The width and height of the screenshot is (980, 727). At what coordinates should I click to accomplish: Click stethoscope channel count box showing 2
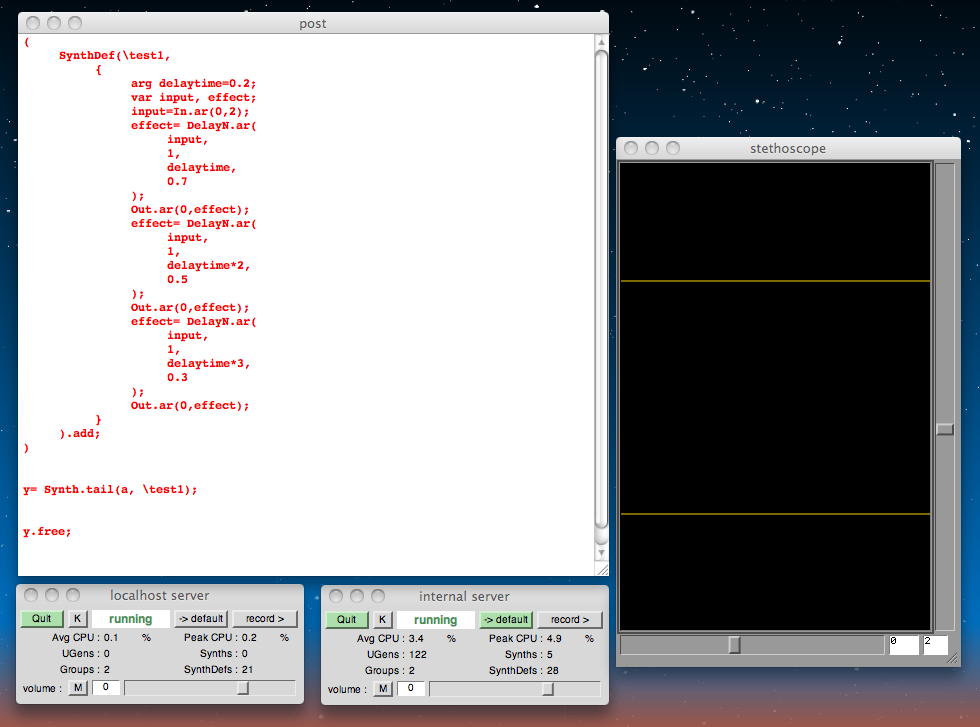click(935, 645)
